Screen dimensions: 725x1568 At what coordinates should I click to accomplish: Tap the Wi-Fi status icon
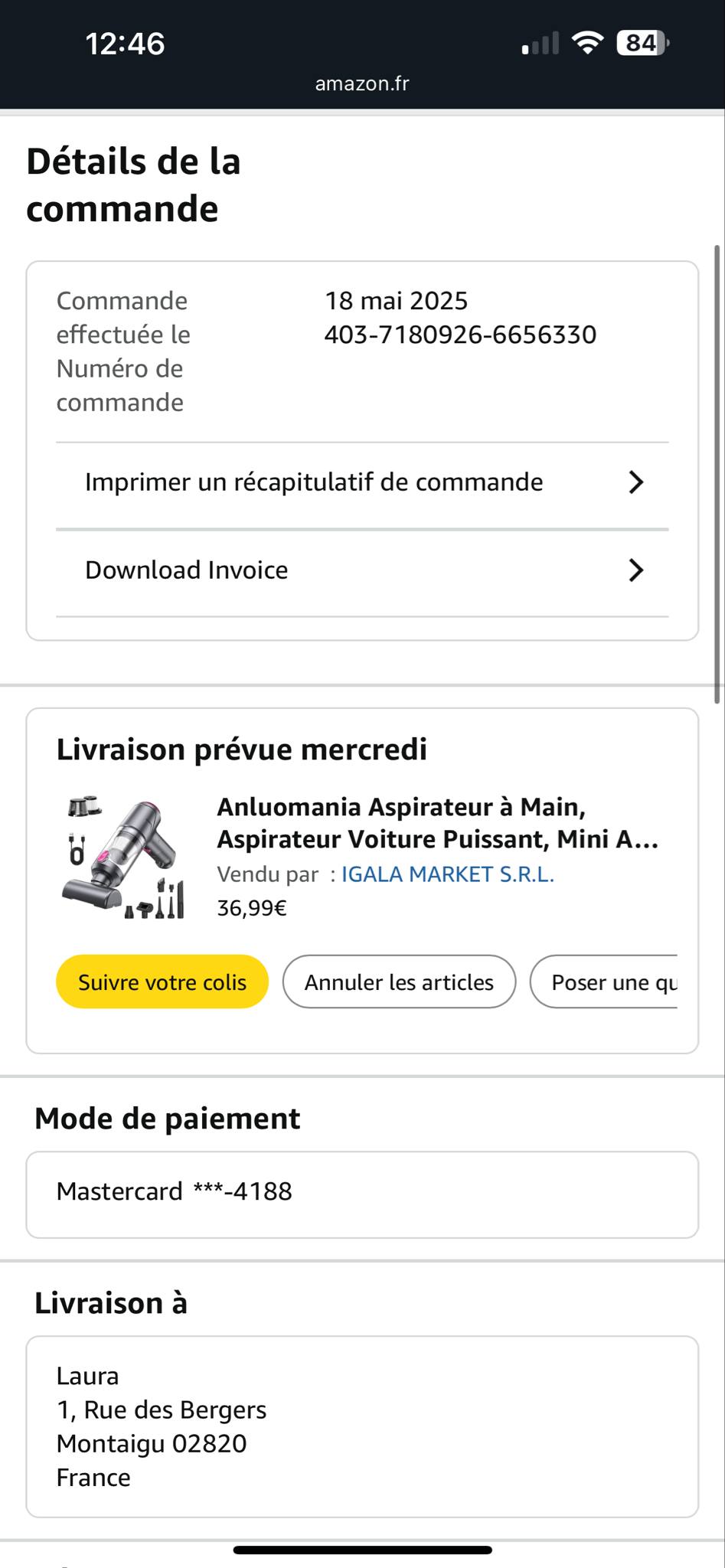pos(587,43)
